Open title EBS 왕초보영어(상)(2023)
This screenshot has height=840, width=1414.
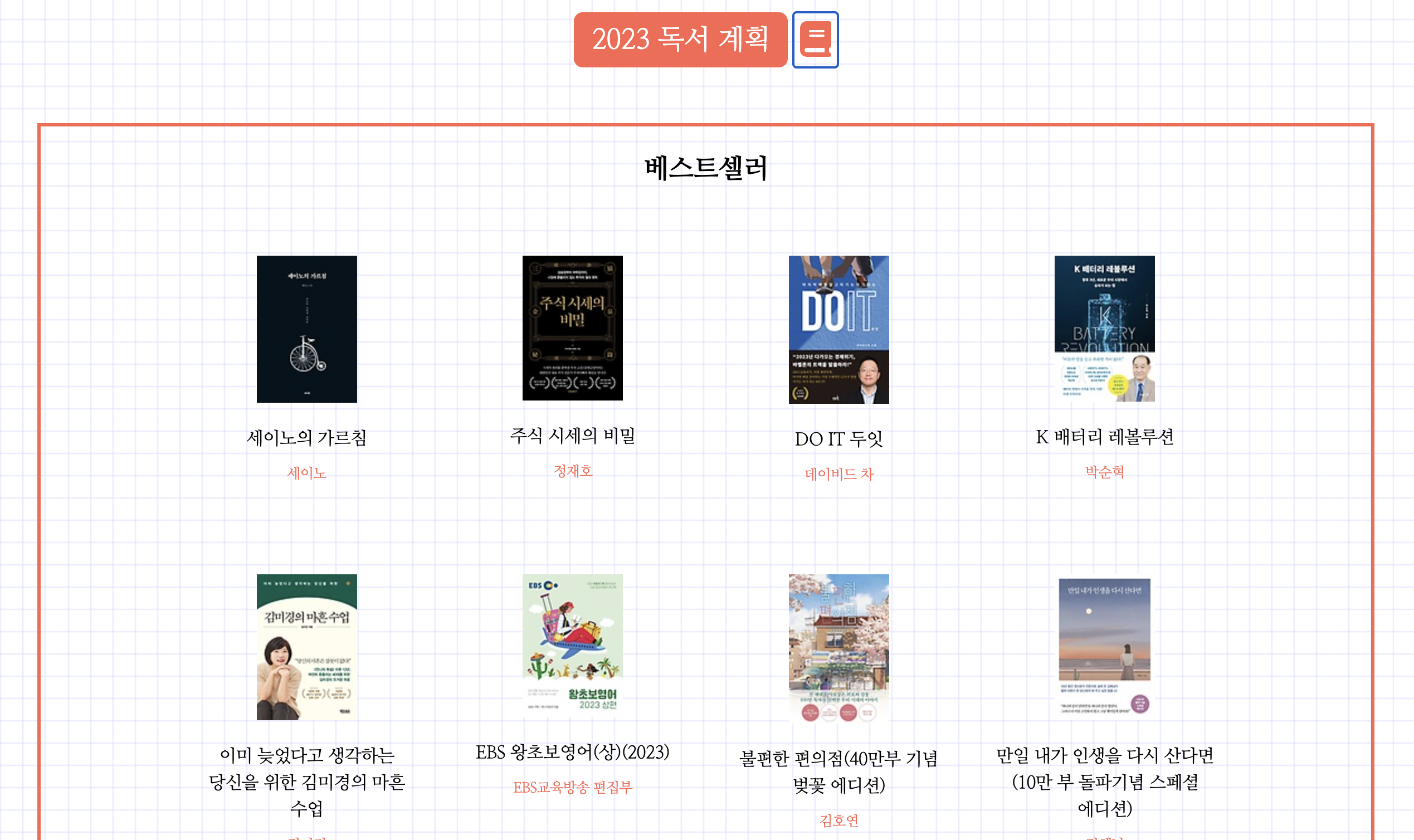(572, 752)
